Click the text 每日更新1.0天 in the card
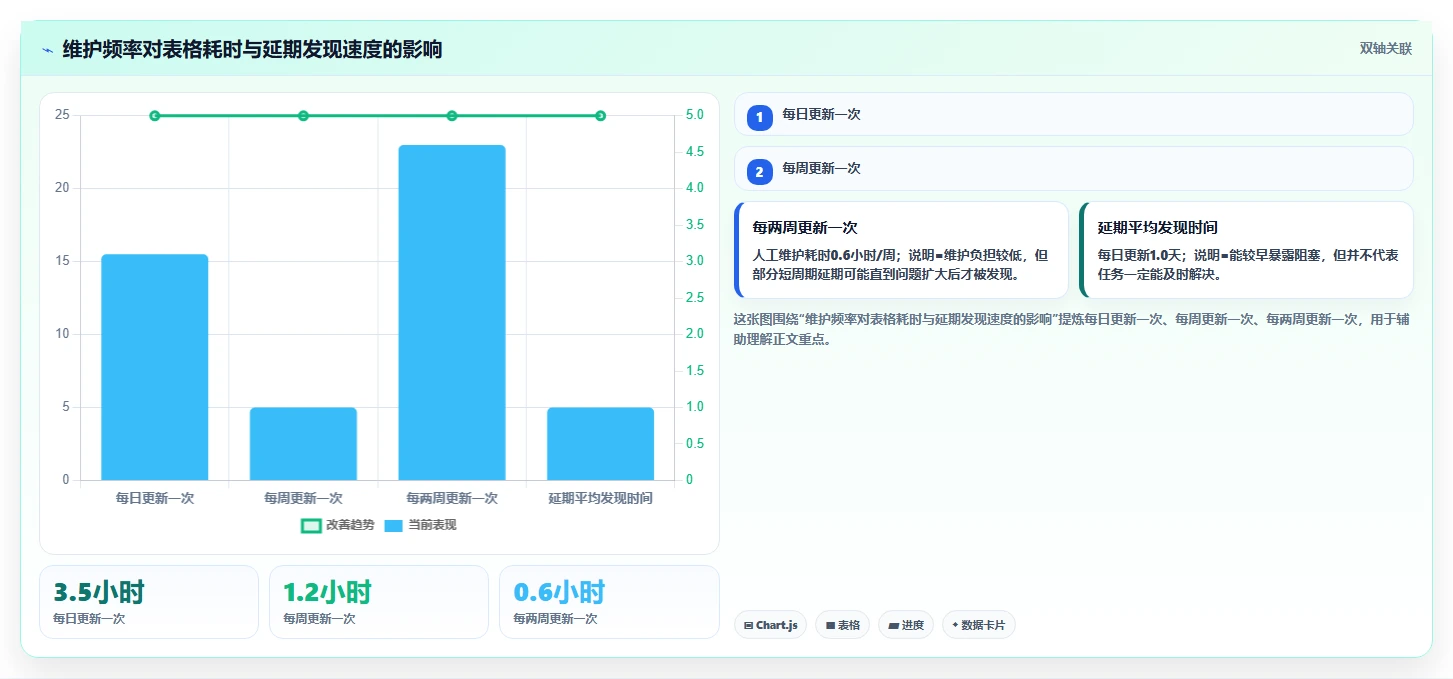 pos(1137,255)
